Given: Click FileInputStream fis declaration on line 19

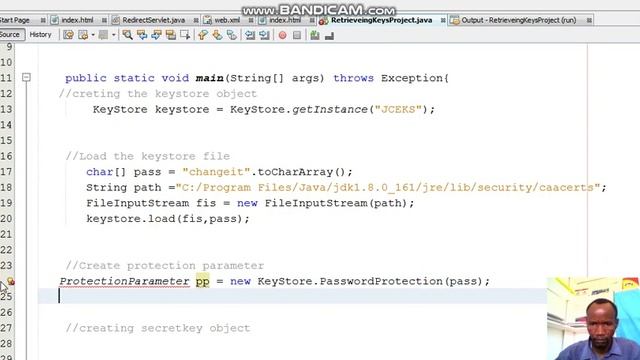Looking at the screenshot, I should pos(250,203).
